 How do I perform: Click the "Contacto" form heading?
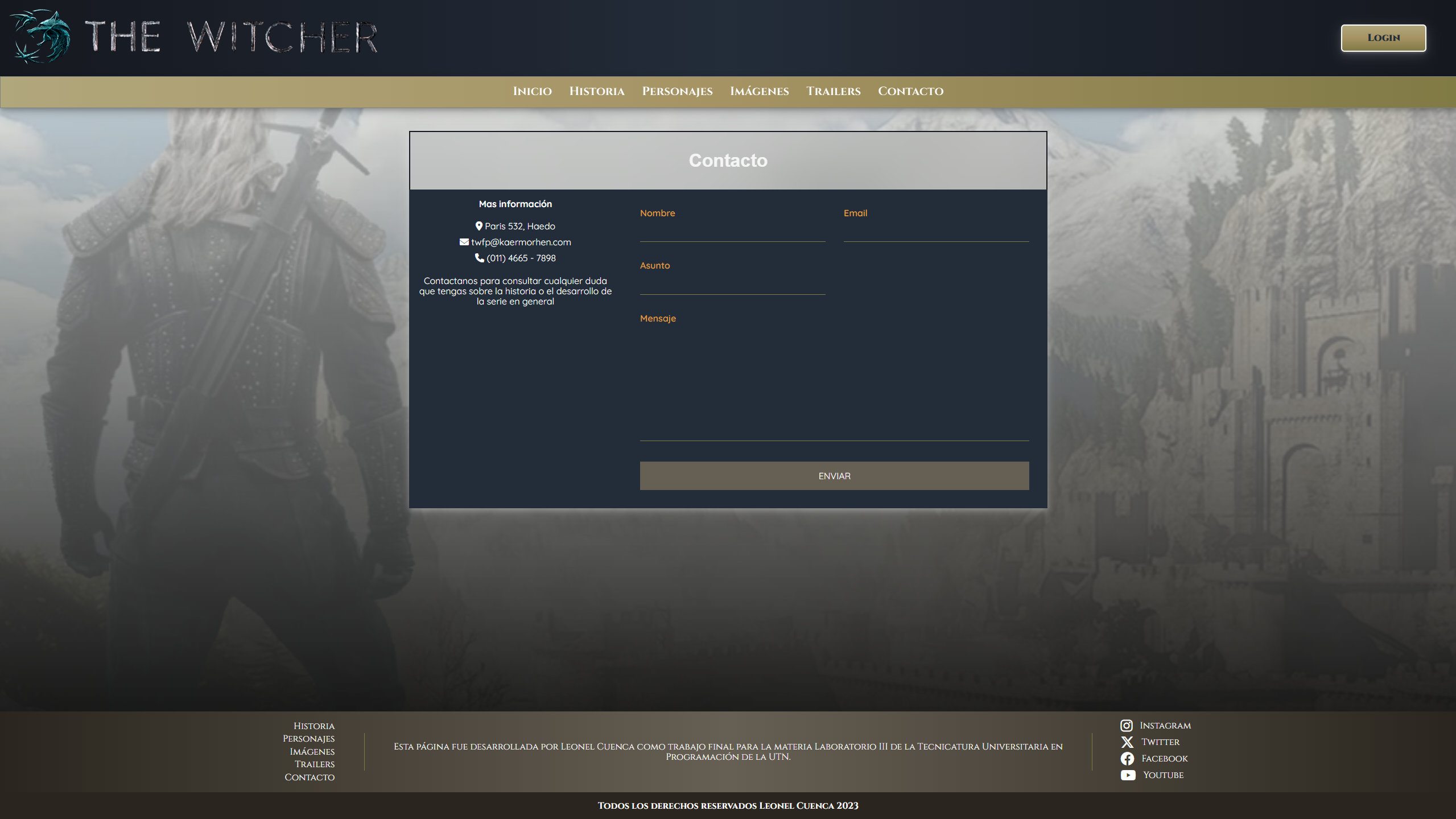[x=728, y=160]
